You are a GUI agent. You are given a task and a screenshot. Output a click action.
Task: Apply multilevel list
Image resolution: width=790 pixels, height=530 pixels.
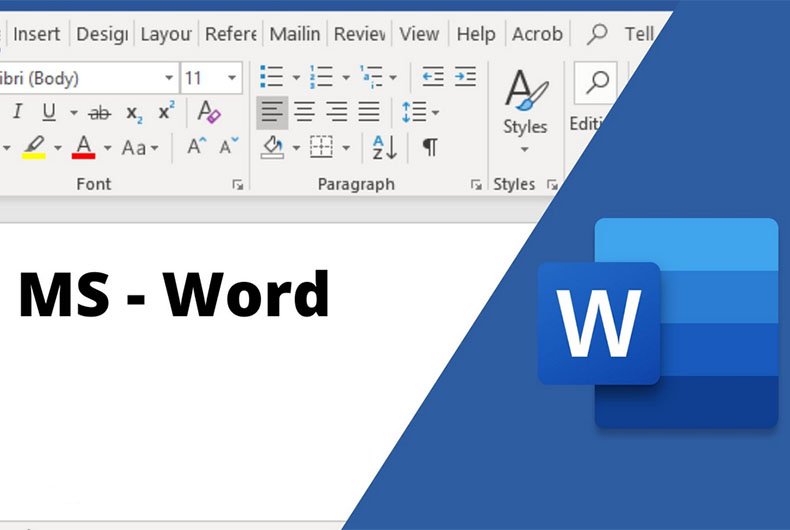[x=371, y=77]
